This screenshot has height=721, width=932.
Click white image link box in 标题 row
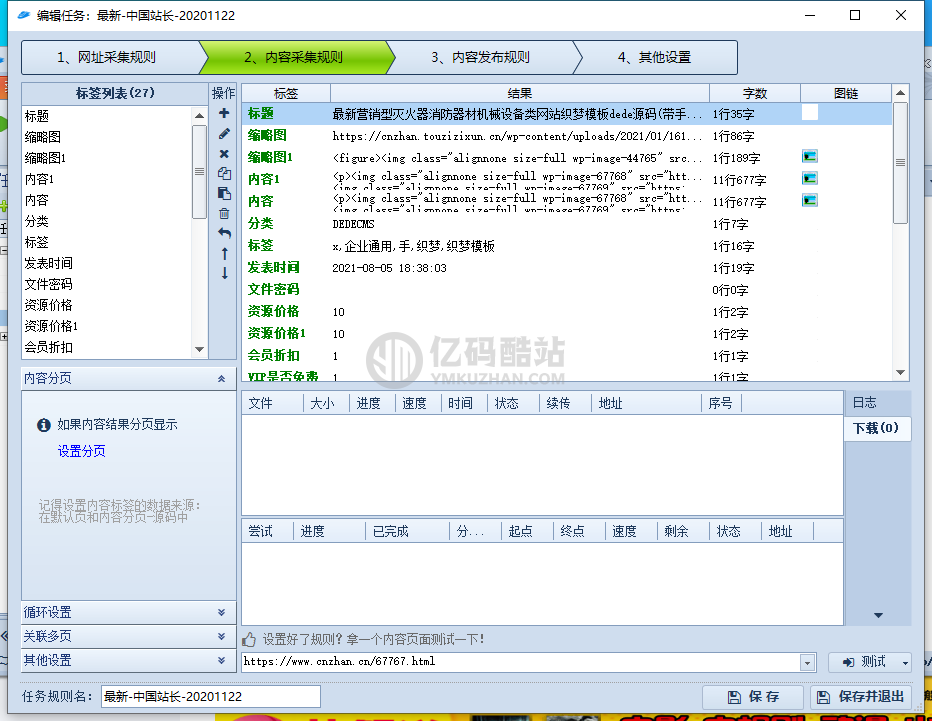tap(810, 113)
